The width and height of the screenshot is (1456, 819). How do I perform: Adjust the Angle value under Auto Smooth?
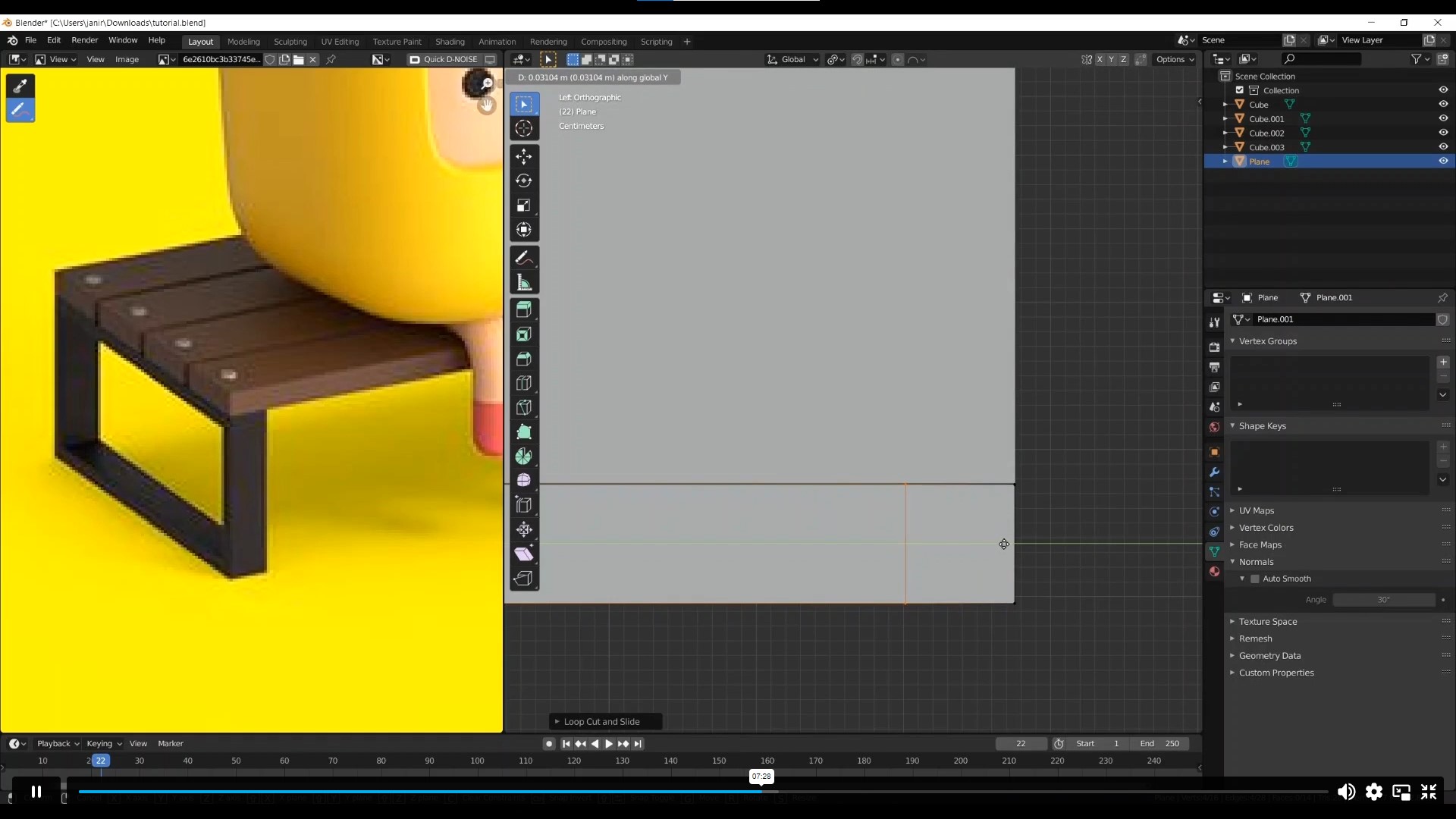click(1383, 599)
